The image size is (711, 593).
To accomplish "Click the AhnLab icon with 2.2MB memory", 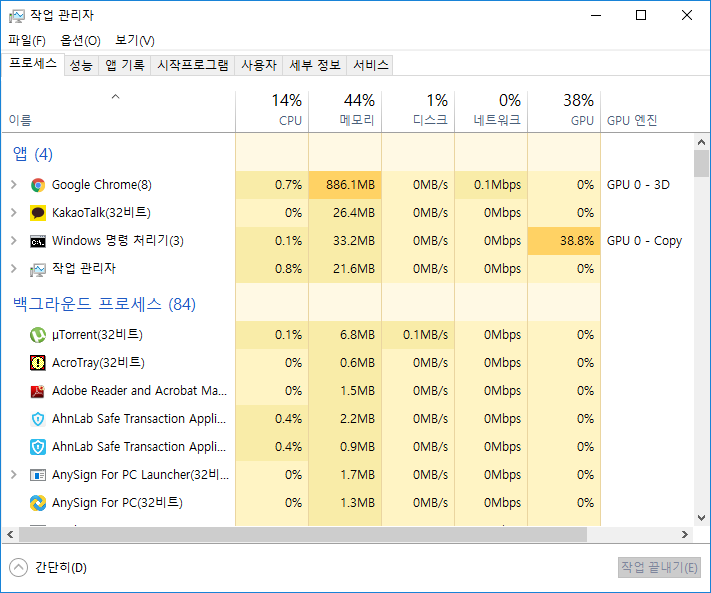I will (x=38, y=419).
